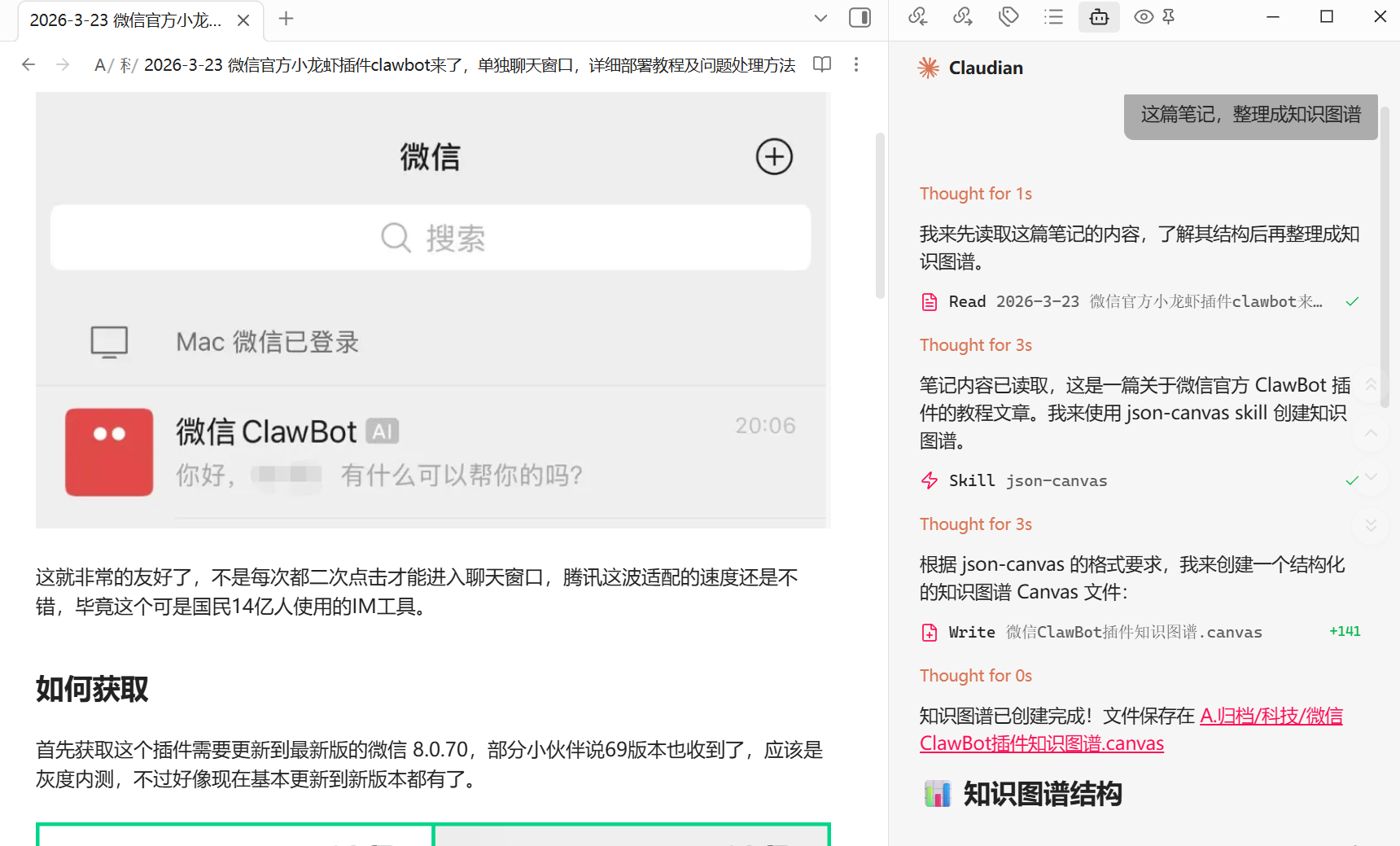The height and width of the screenshot is (846, 1400).
Task: Open the 微信ClawBot插件知识图谱.canvas link
Action: point(1041,743)
